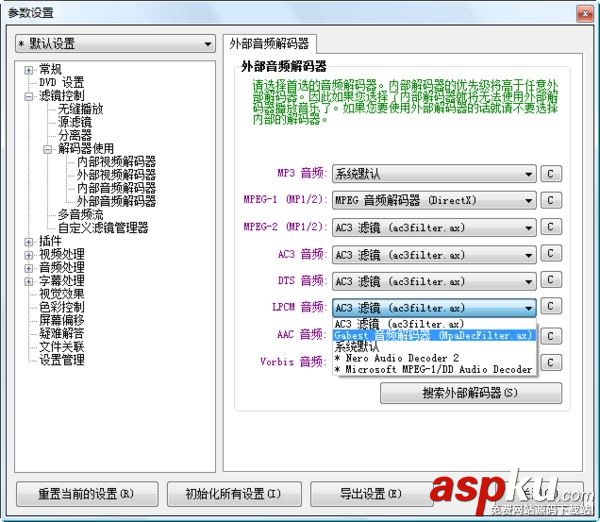Click 搜索外部解码器(S) button
600x522 pixels.
coord(471,393)
